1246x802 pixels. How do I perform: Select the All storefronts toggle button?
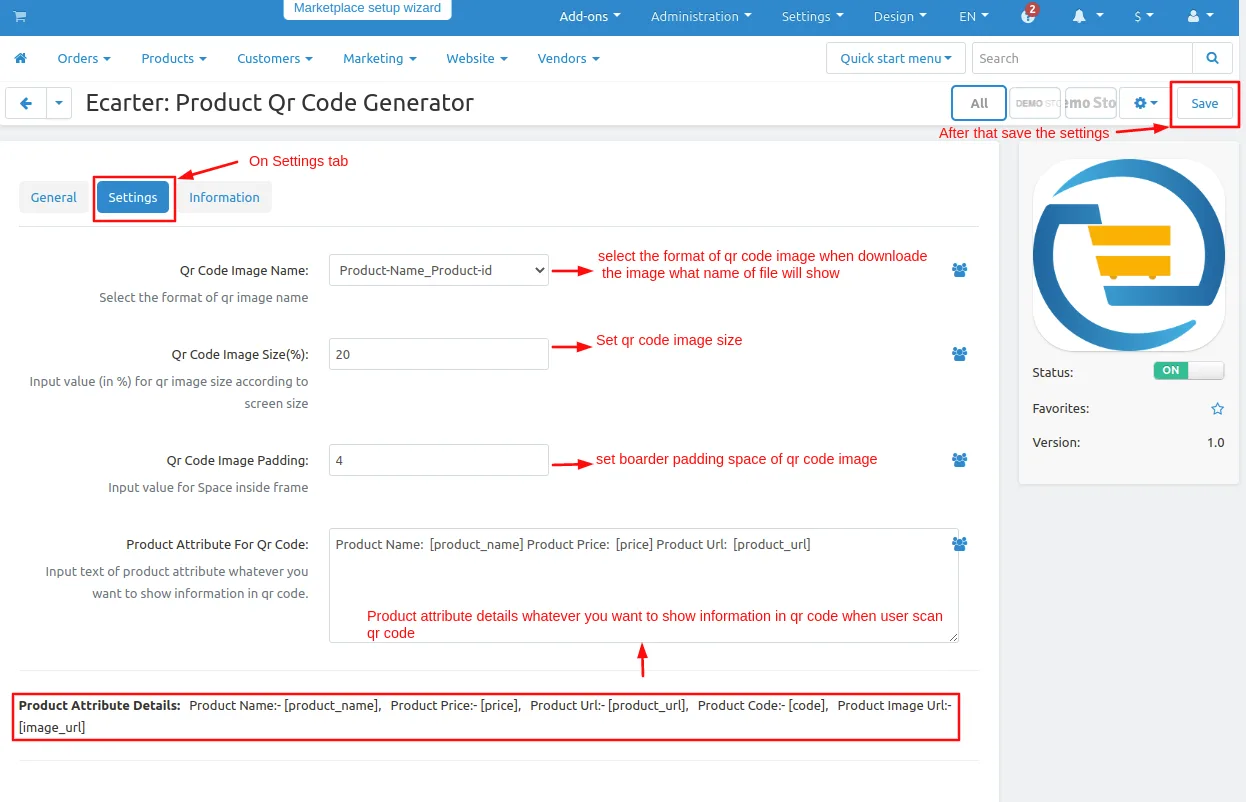tap(979, 103)
